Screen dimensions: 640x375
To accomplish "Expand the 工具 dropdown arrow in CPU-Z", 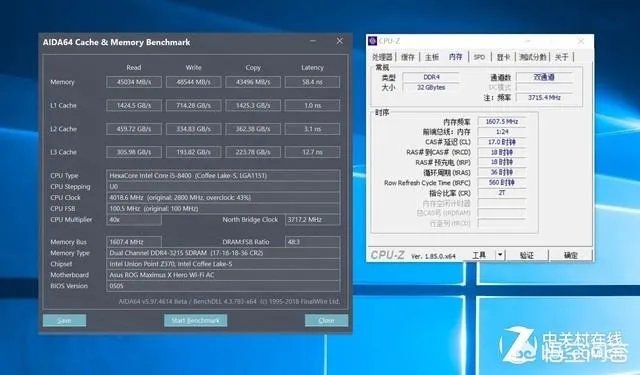I will tap(500, 255).
